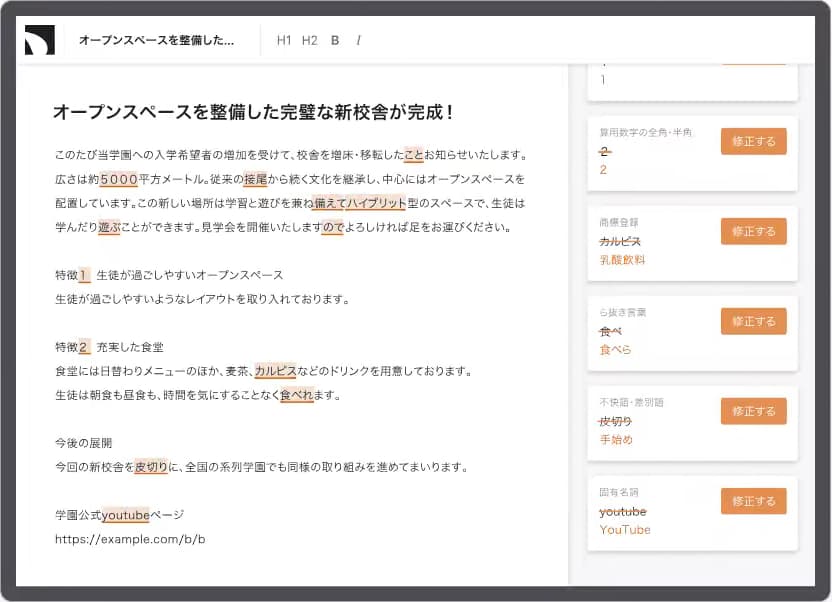Select the highlighted number 5000 in the body
This screenshot has width=832, height=602.
119,179
